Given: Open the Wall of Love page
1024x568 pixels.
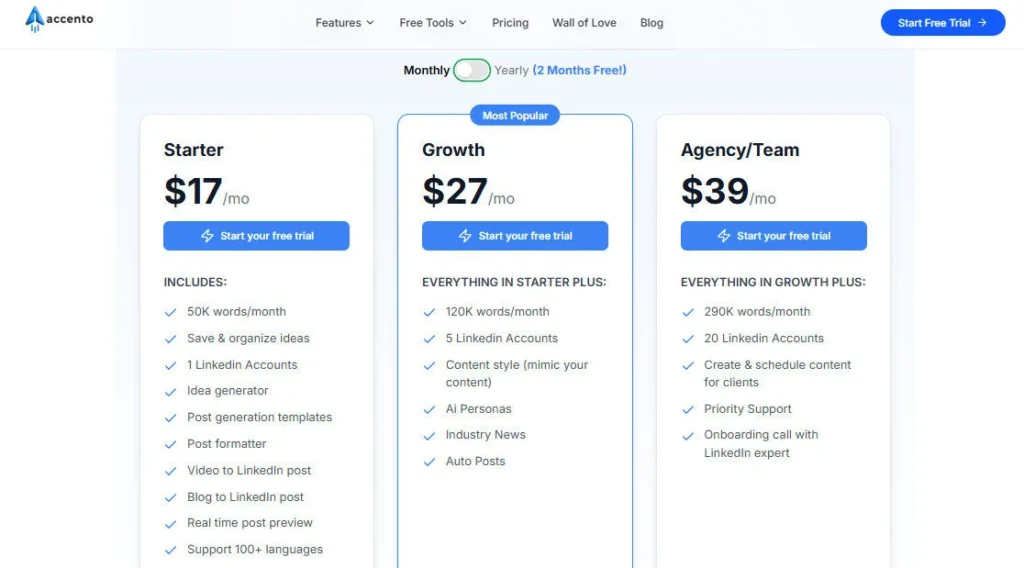Looking at the screenshot, I should point(584,23).
